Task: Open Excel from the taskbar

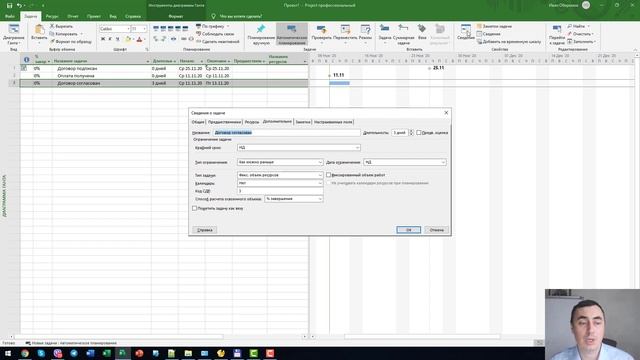Action: click(107, 353)
